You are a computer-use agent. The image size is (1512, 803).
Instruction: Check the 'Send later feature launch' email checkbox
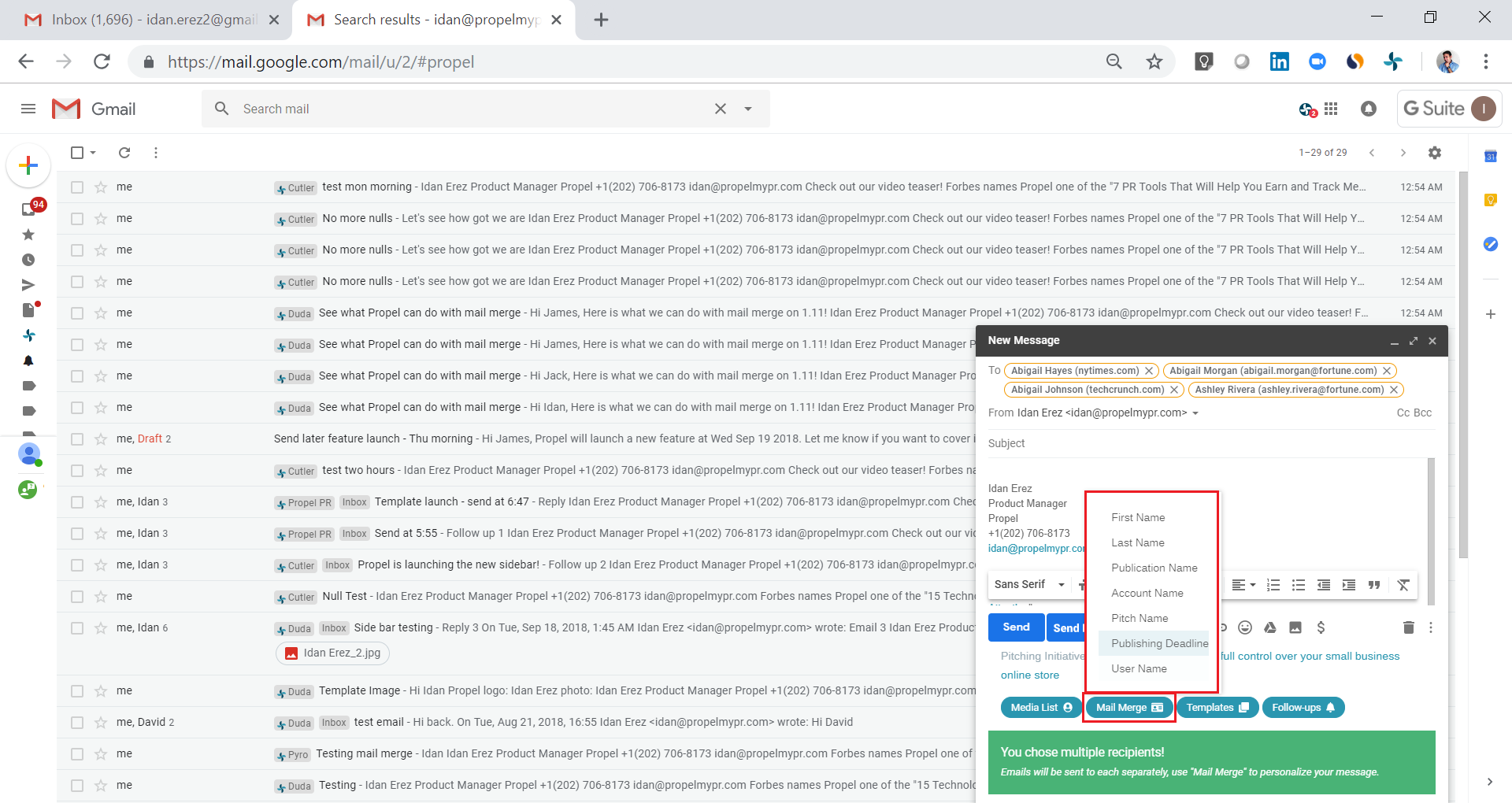77,439
